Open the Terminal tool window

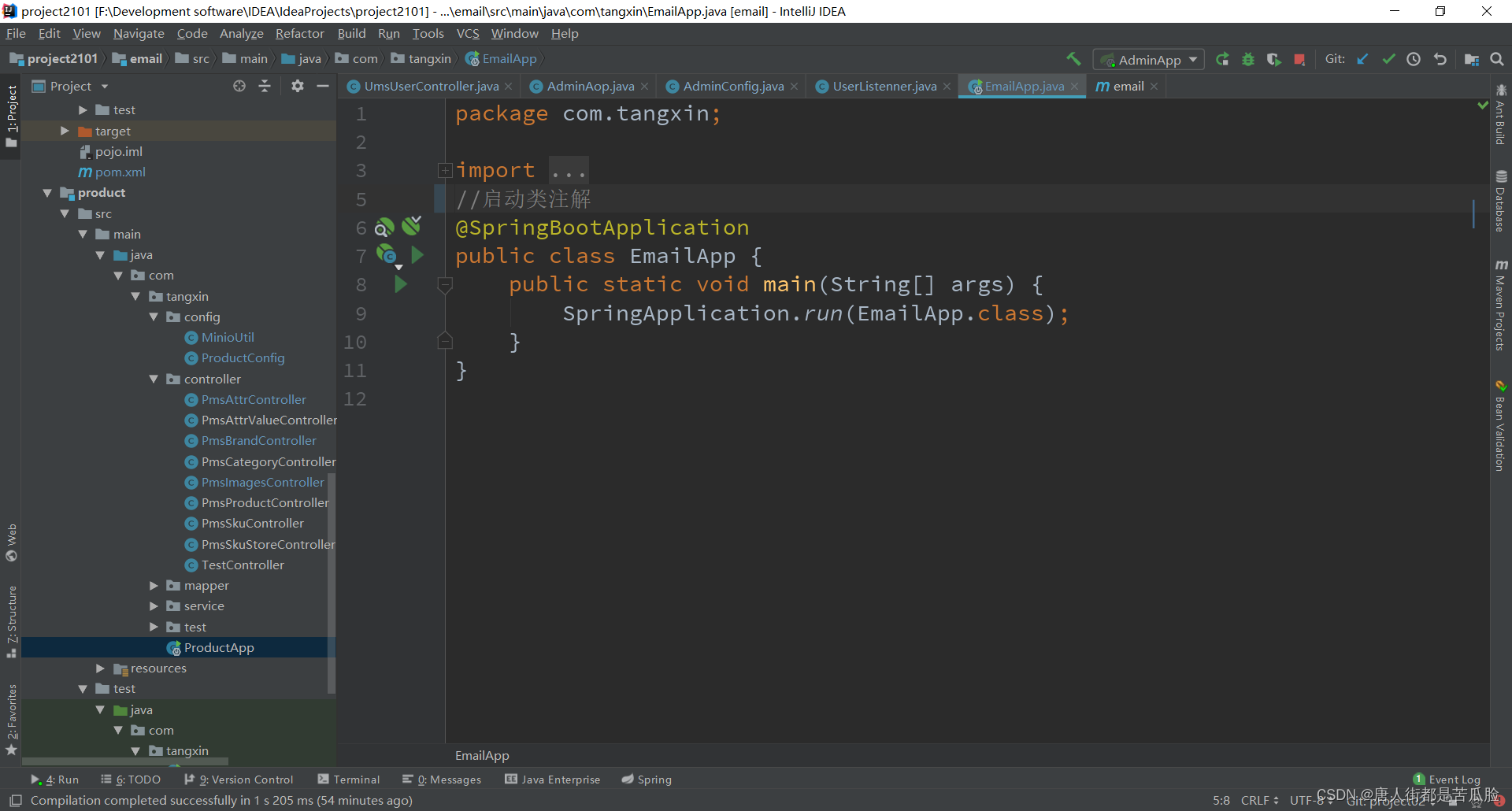(x=349, y=780)
